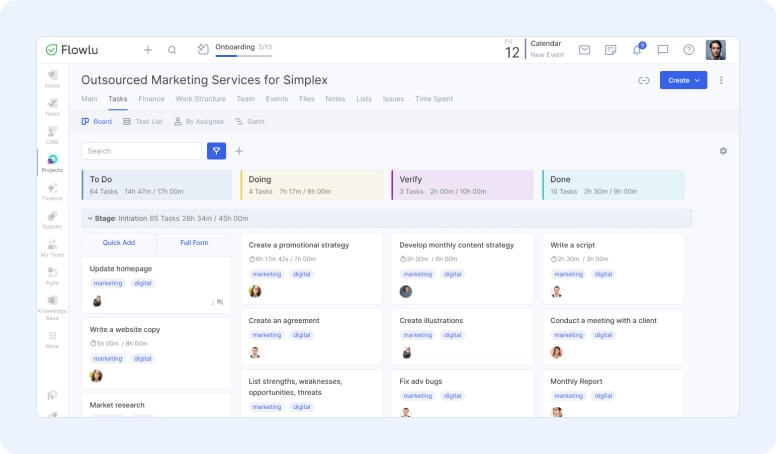Click the mail envelope icon
This screenshot has width=776, height=454.
584,50
